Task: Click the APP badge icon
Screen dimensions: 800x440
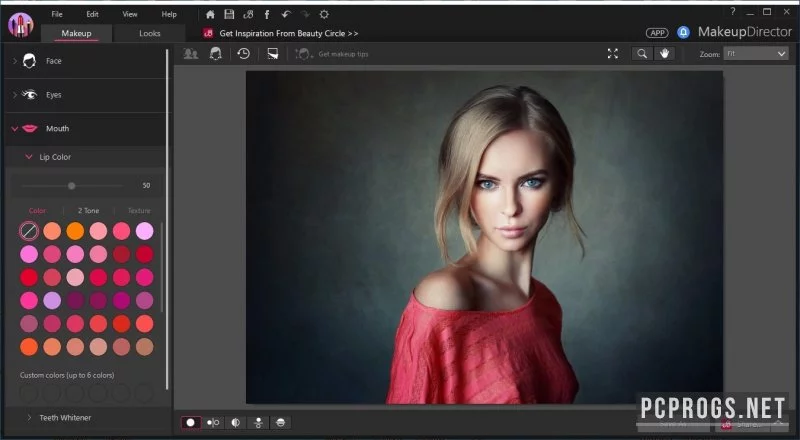Action: point(657,33)
